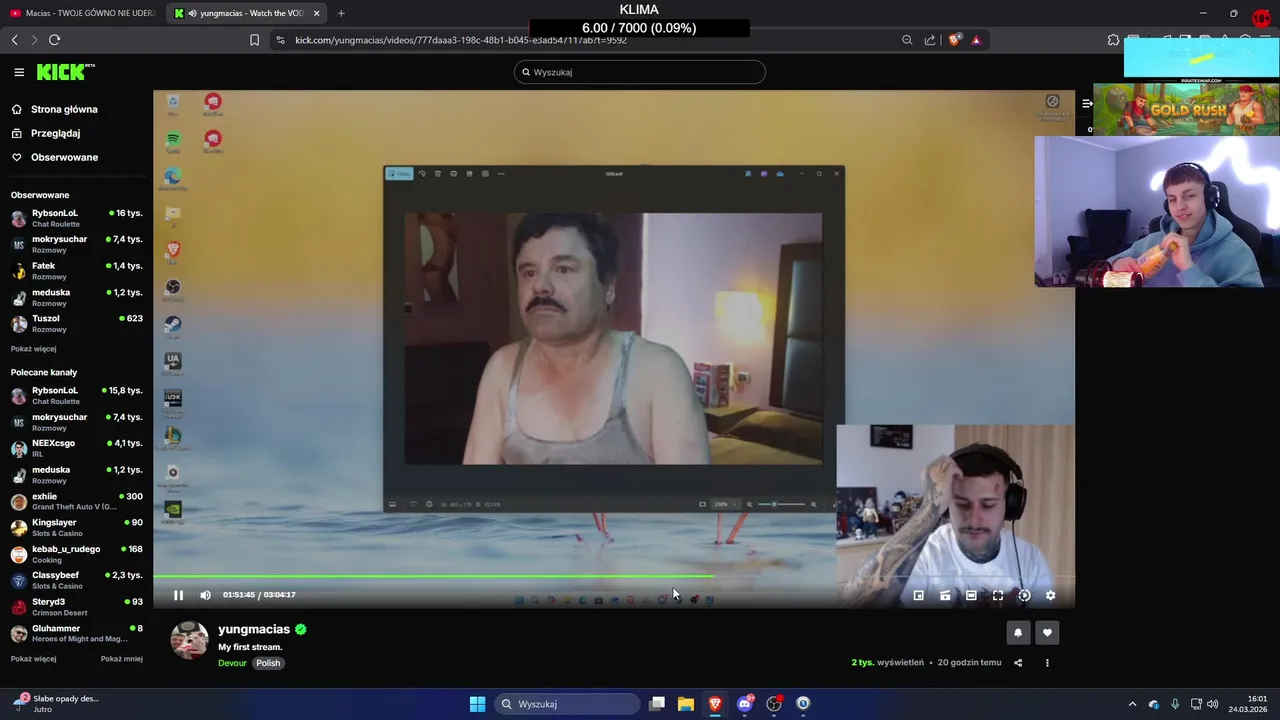Open the Kick hamburger sidebar menu
This screenshot has height=720, width=1280.
(x=19, y=72)
